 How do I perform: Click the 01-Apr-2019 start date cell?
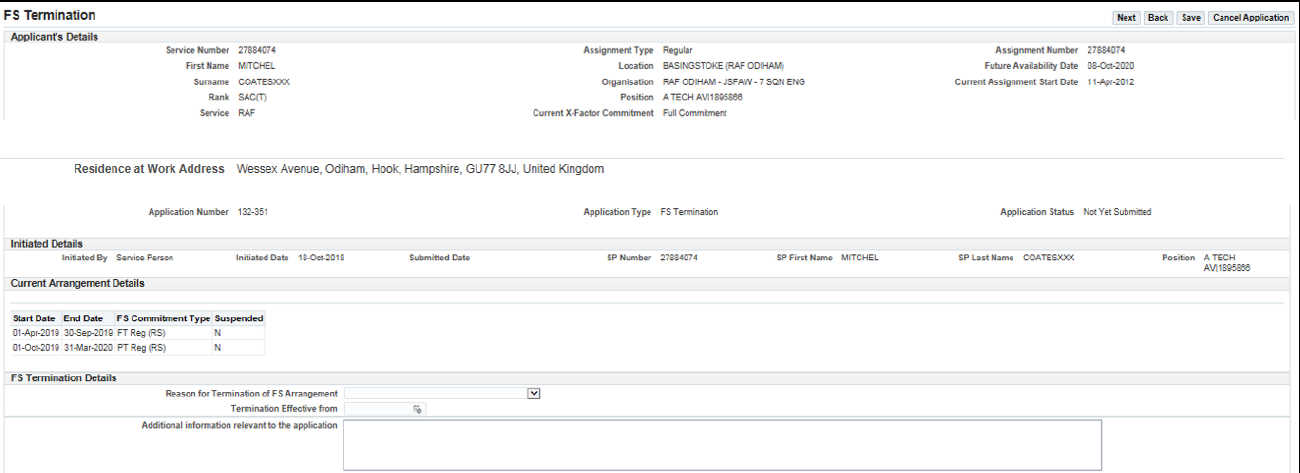tap(36, 332)
